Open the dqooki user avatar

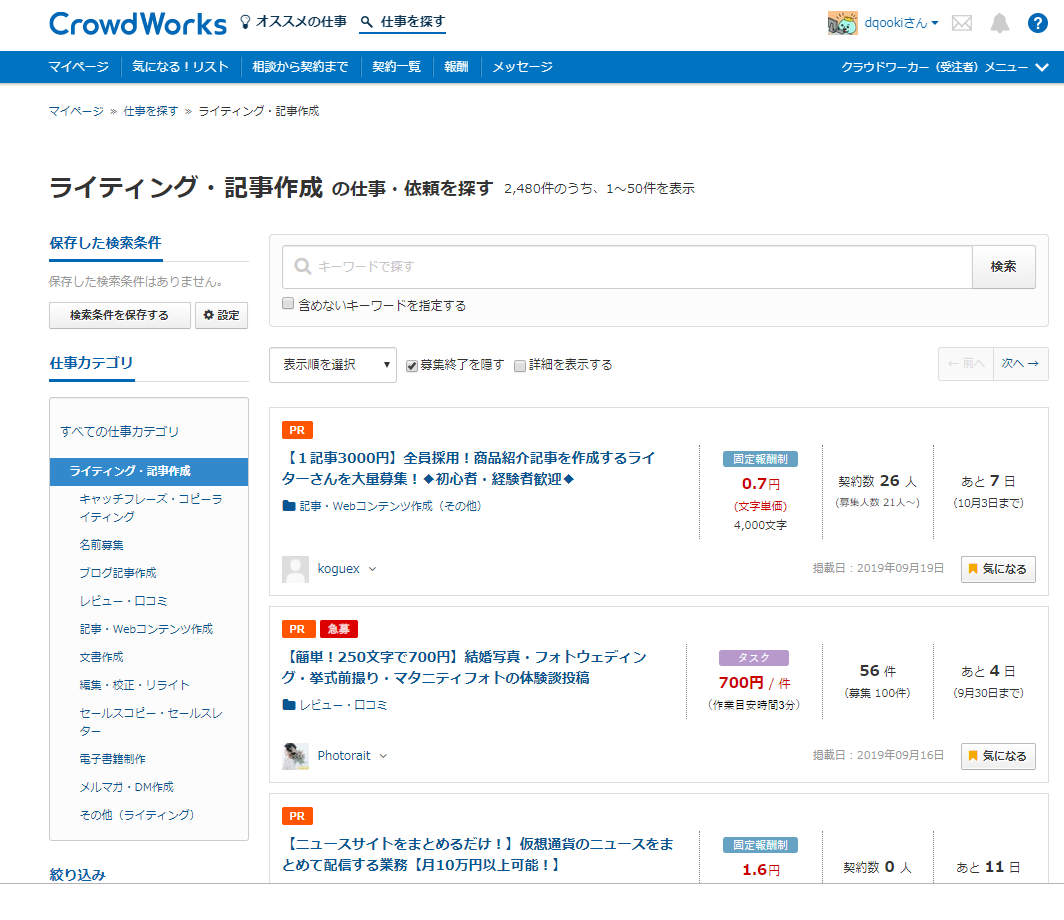tap(843, 23)
